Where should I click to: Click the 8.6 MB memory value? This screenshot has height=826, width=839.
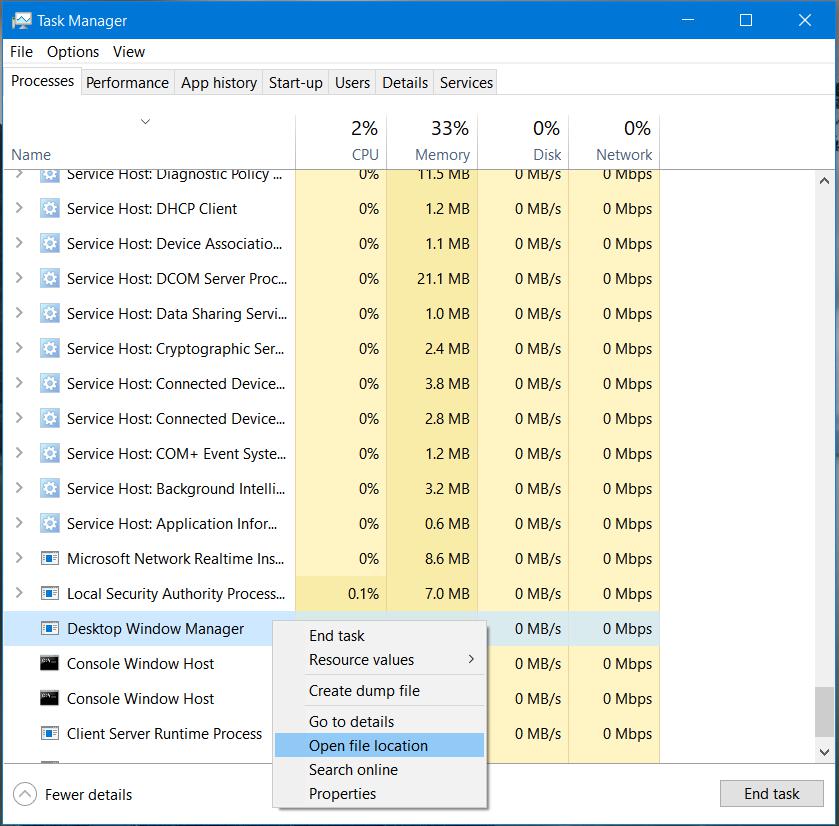[x=447, y=559]
